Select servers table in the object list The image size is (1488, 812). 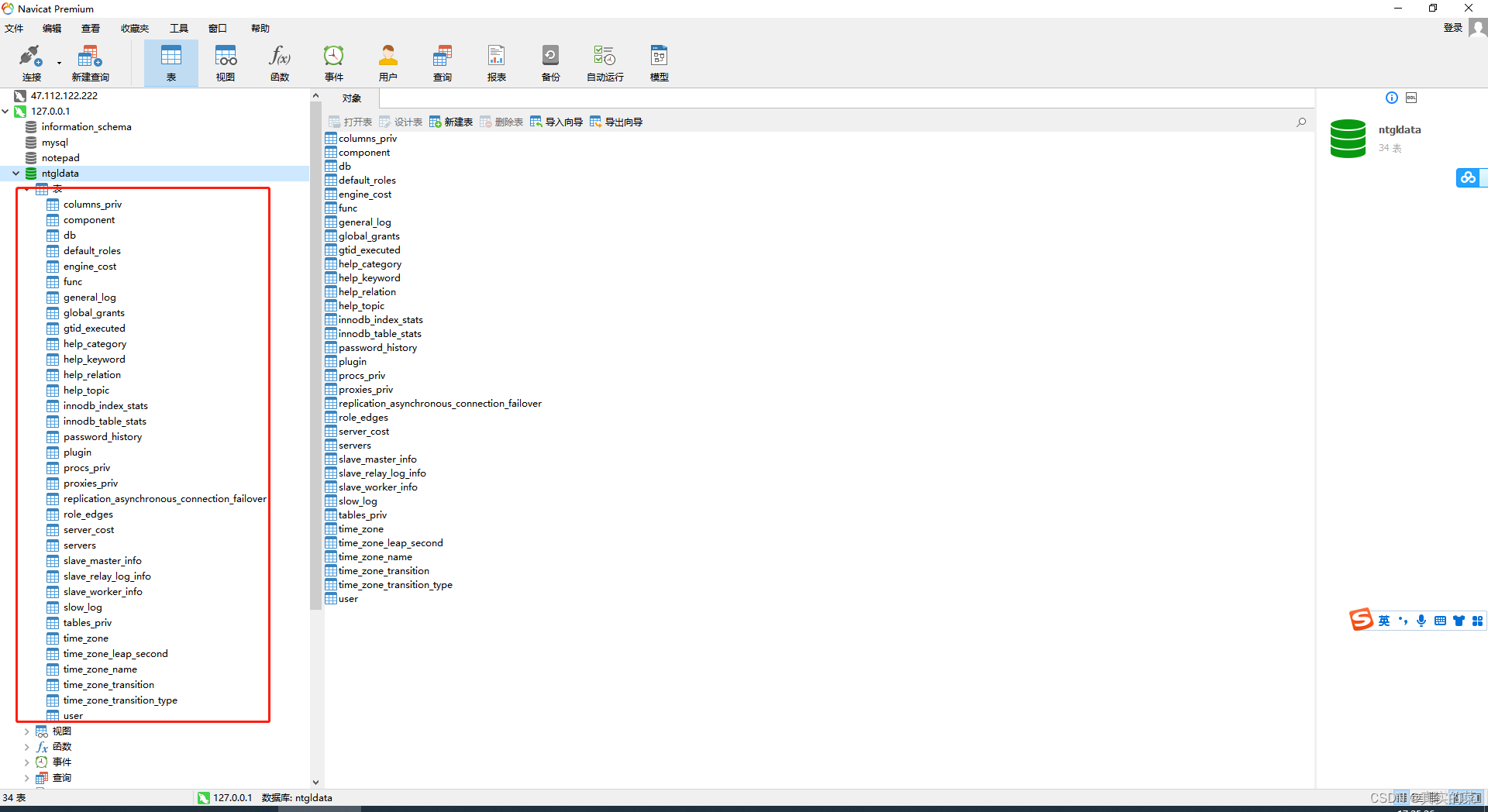tap(354, 446)
